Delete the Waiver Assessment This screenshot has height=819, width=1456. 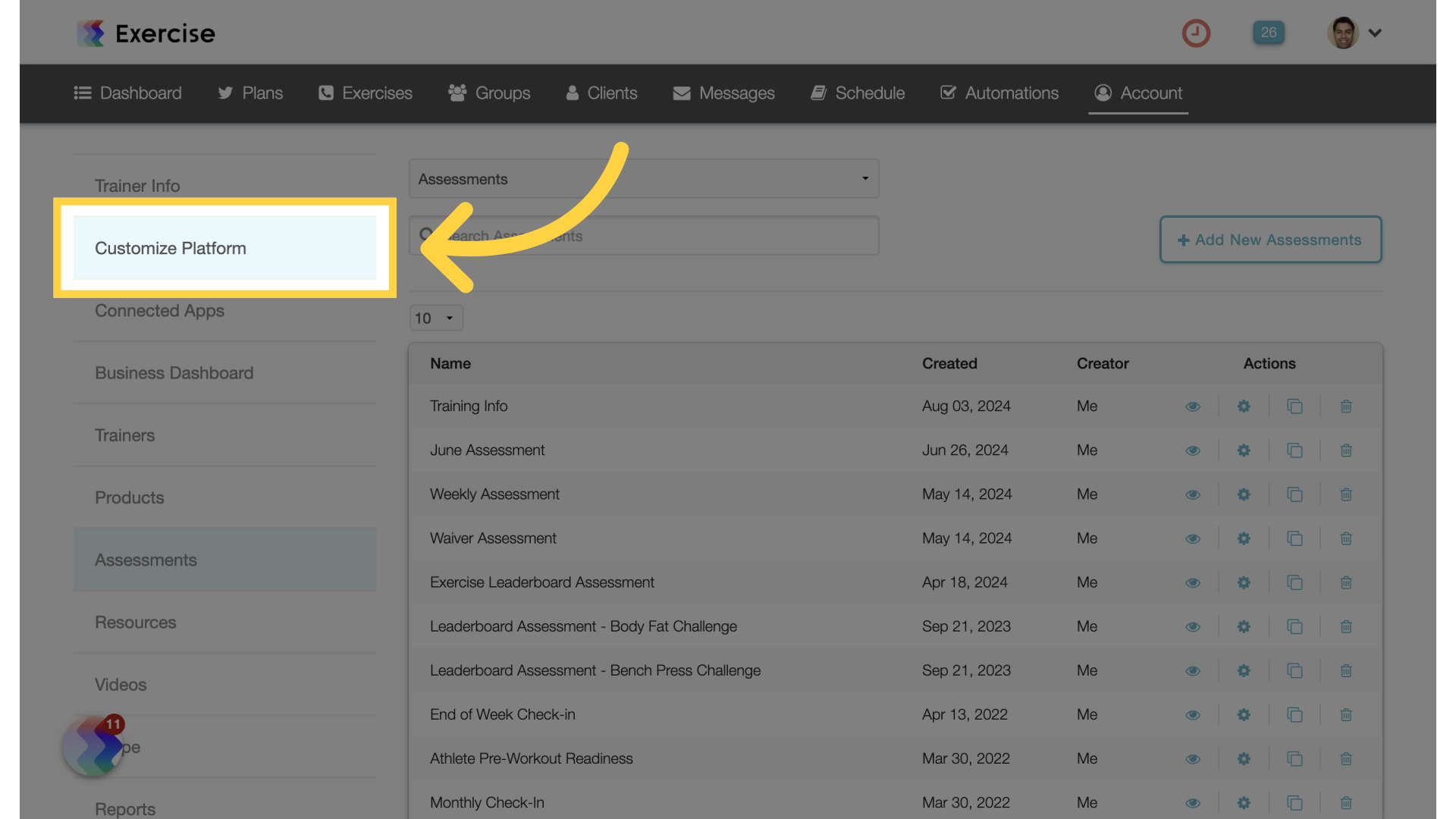[x=1346, y=538]
